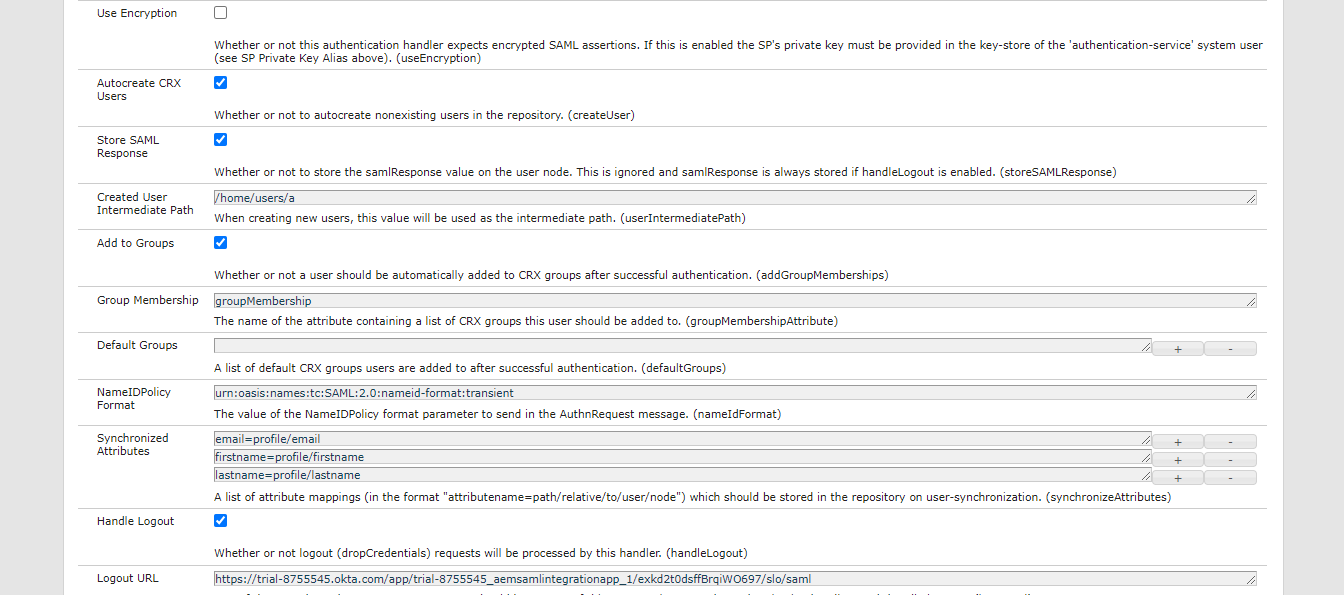The image size is (1344, 595).
Task: Select the Logout URL field
Action: click(600, 578)
